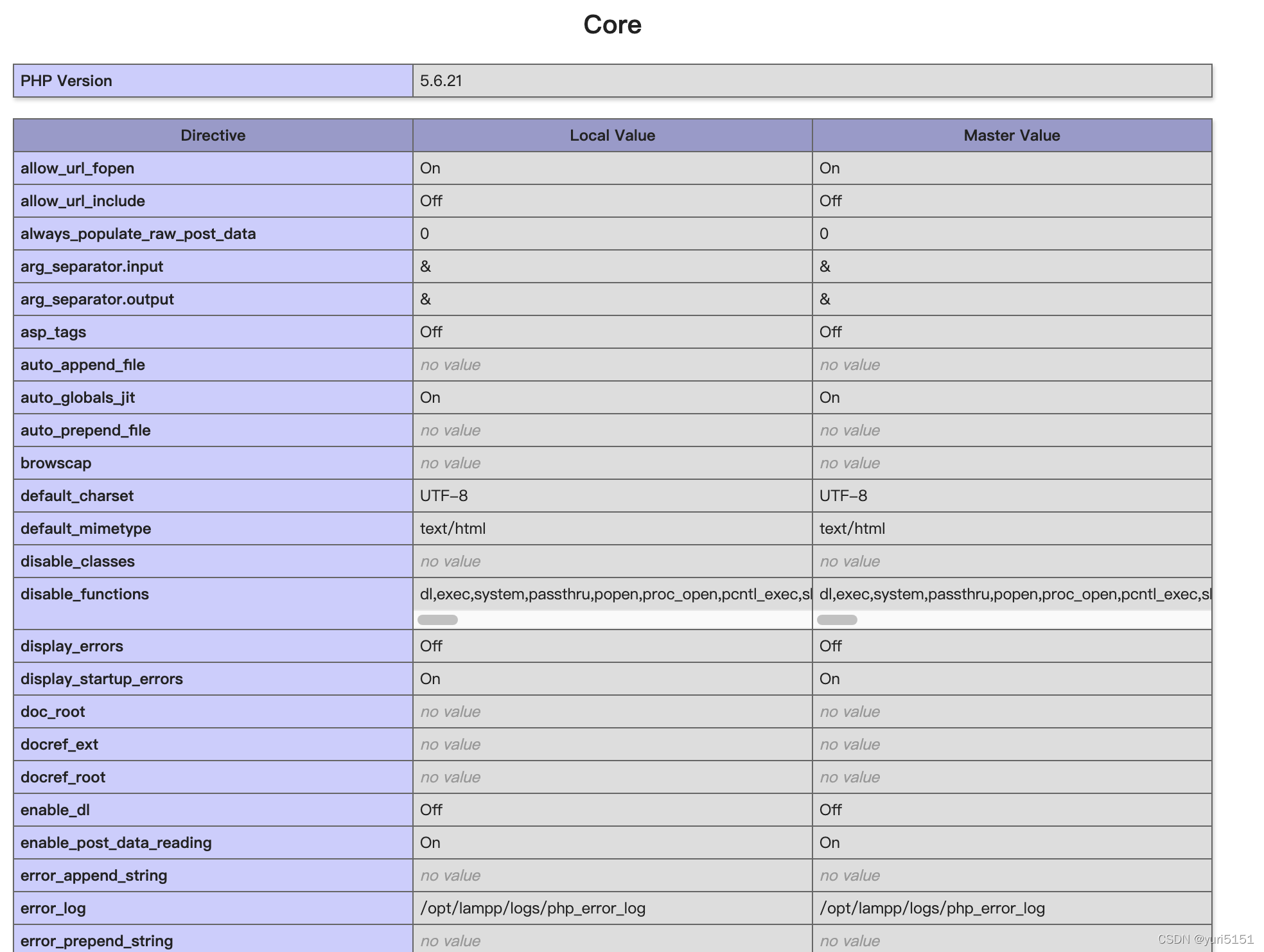Click the error_log local path value

532,908
